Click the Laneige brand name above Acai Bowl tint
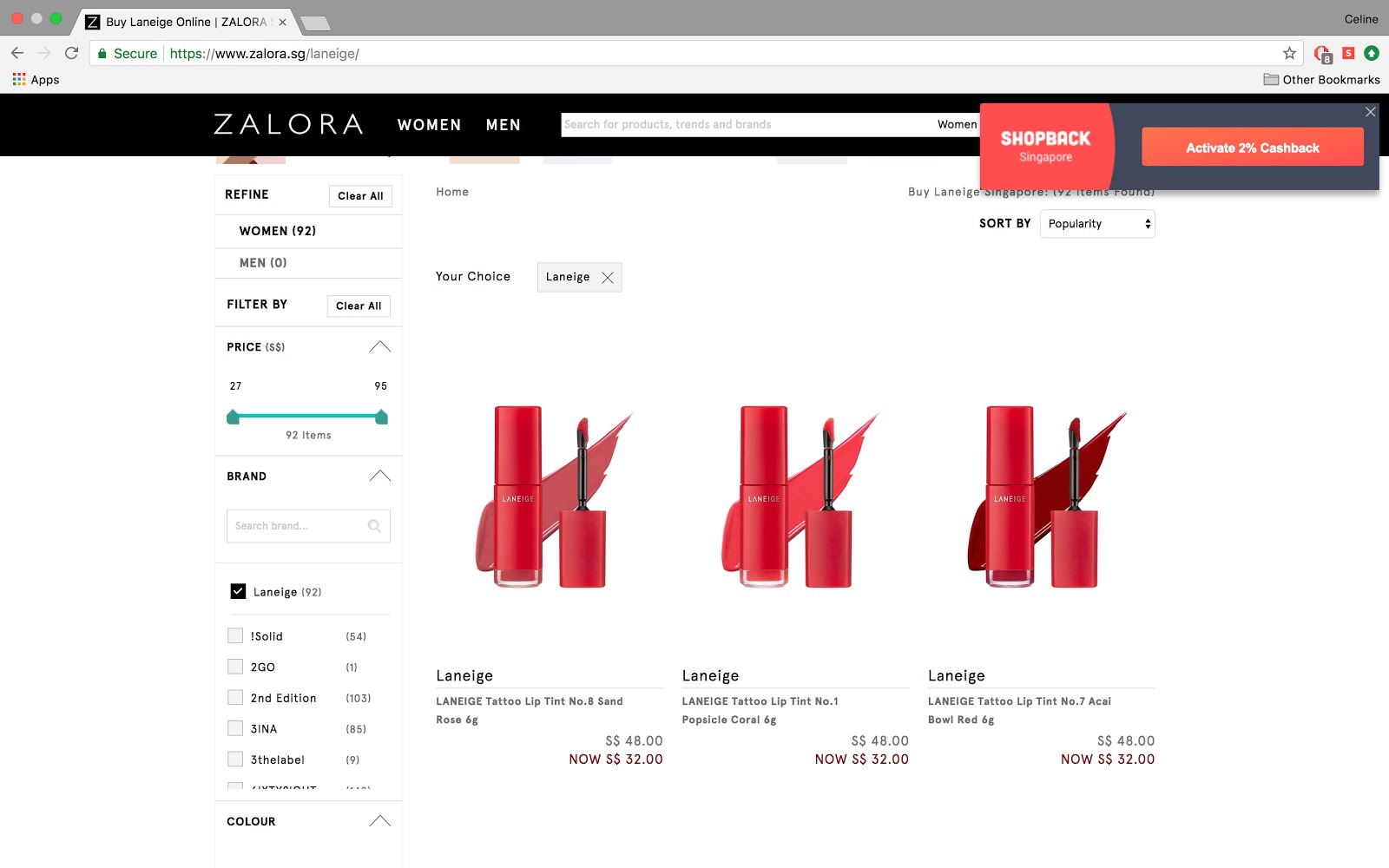Viewport: 1389px width, 868px height. pos(957,675)
